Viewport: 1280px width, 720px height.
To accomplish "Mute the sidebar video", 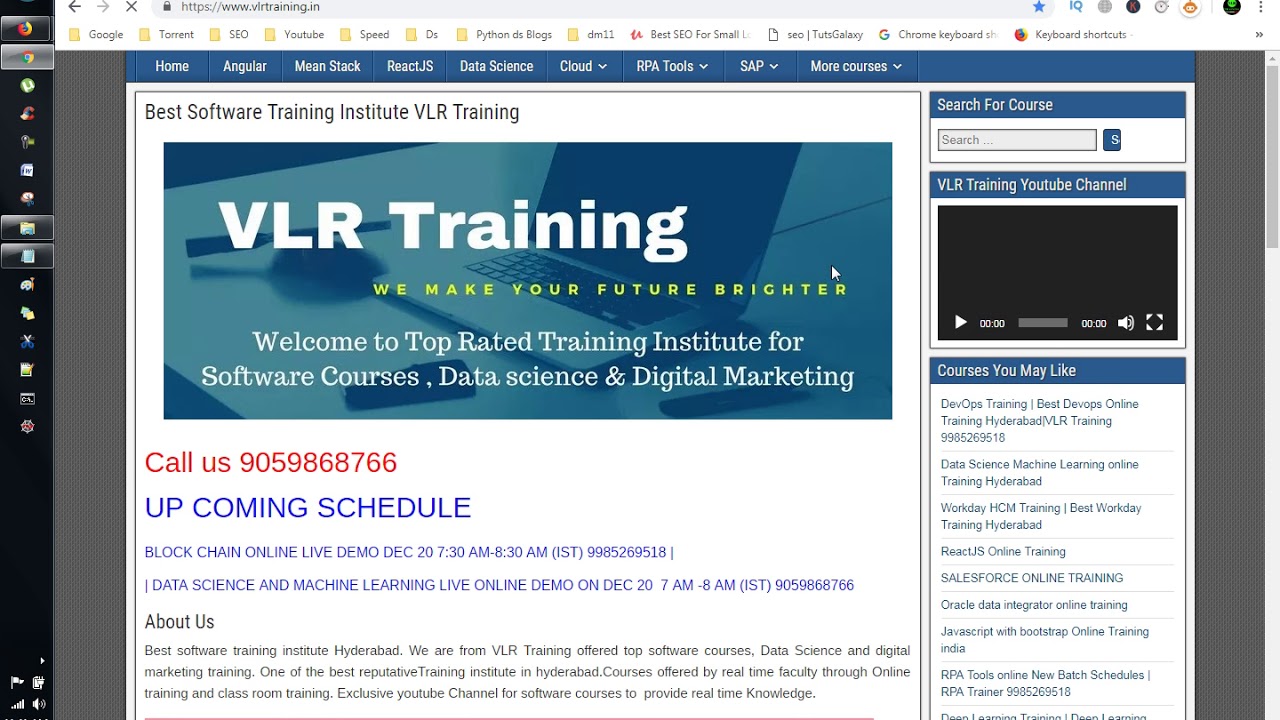I will pyautogui.click(x=1126, y=323).
